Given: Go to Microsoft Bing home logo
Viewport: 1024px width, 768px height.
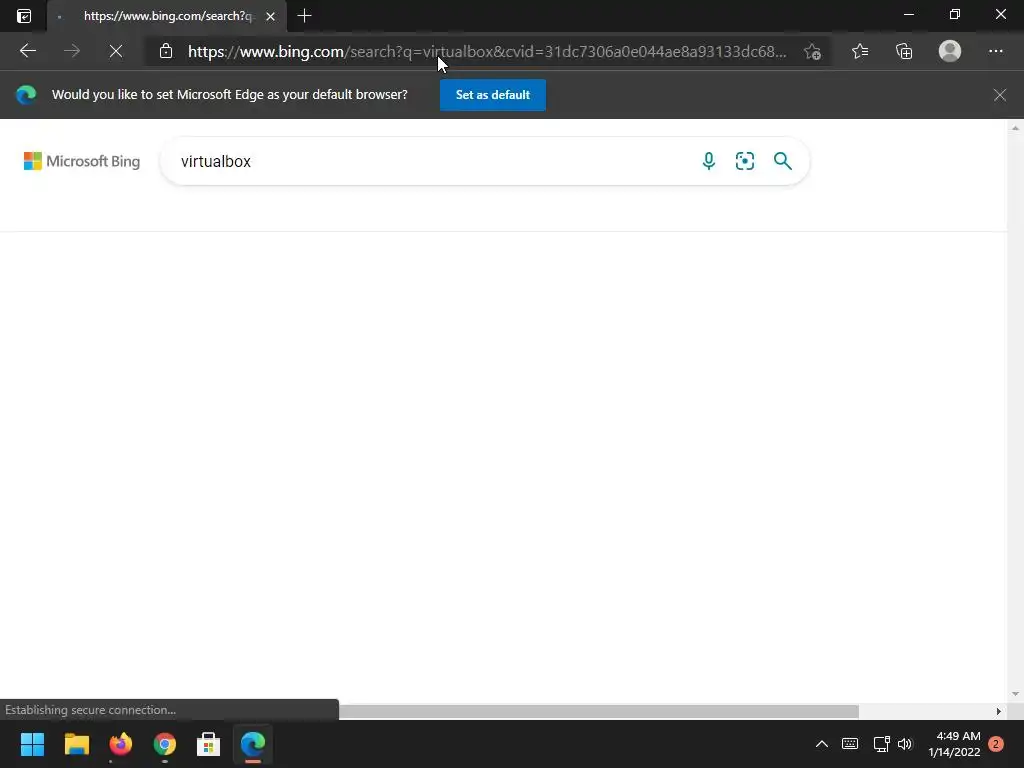Looking at the screenshot, I should click(x=82, y=161).
